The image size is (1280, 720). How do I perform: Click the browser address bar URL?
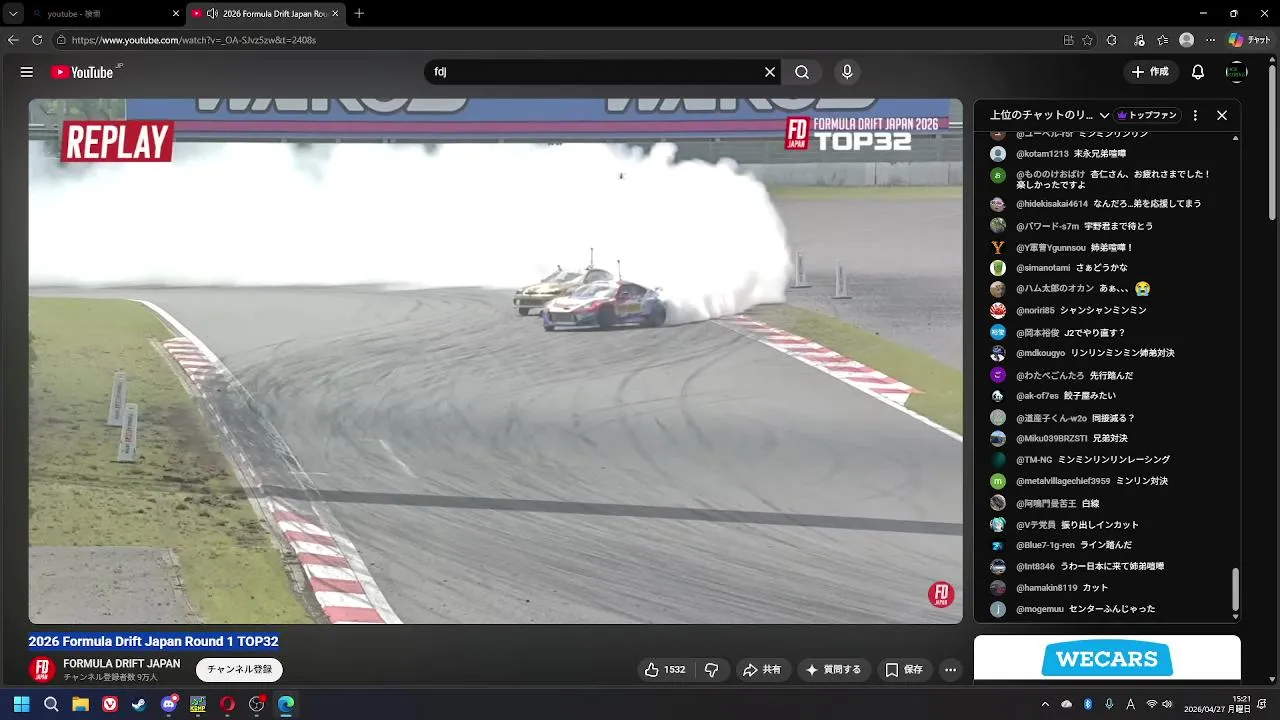click(194, 40)
